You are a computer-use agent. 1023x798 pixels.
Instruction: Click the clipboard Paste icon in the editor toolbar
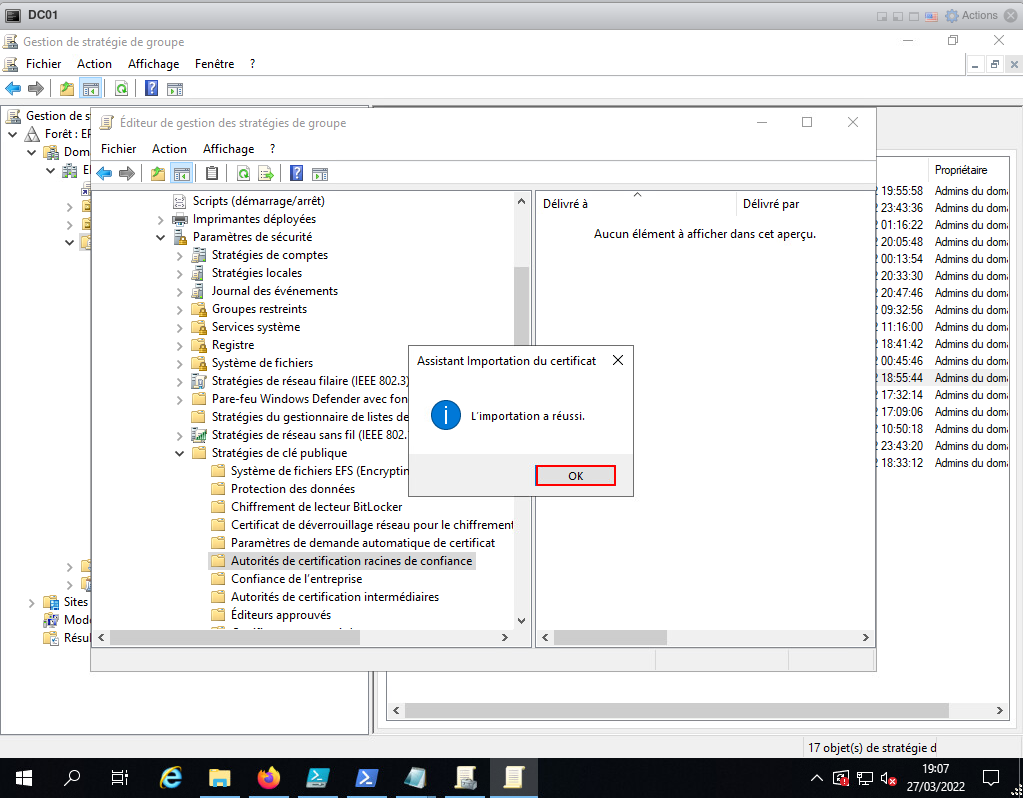(x=211, y=174)
